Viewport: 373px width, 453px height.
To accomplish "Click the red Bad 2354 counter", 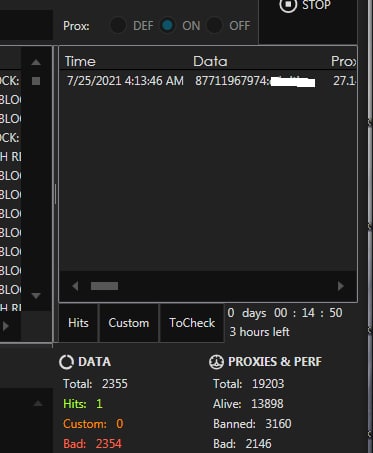I will [x=92, y=444].
